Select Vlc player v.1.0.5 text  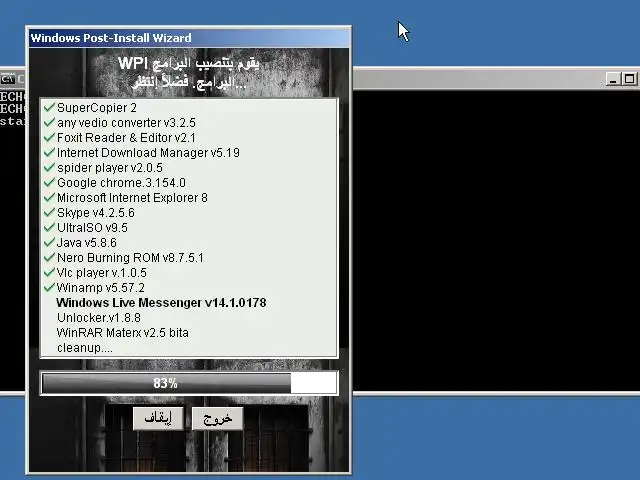[102, 273]
